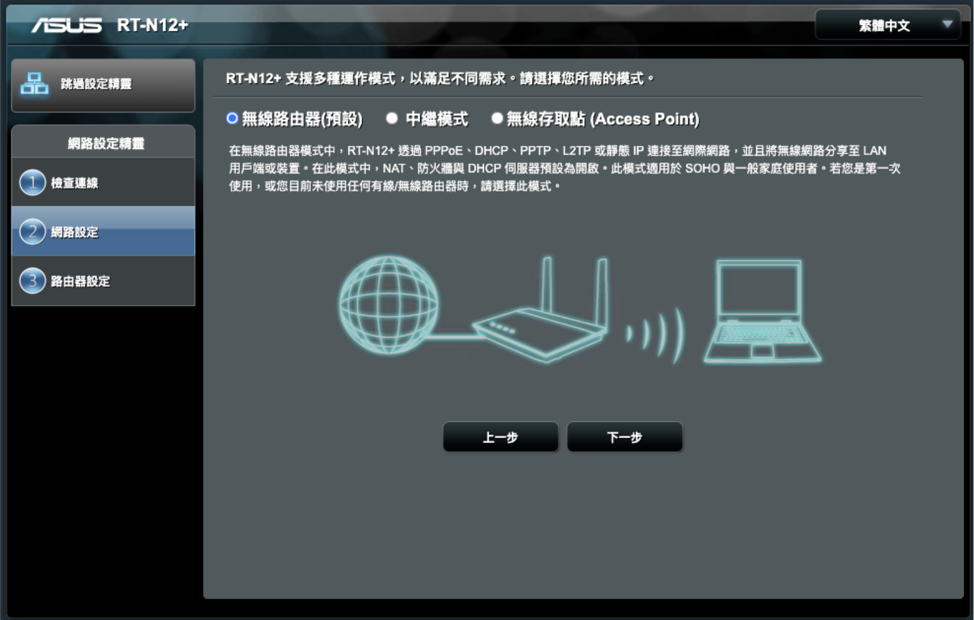Open 路由器設定 step
Viewport: 974px width, 620px height.
103,280
